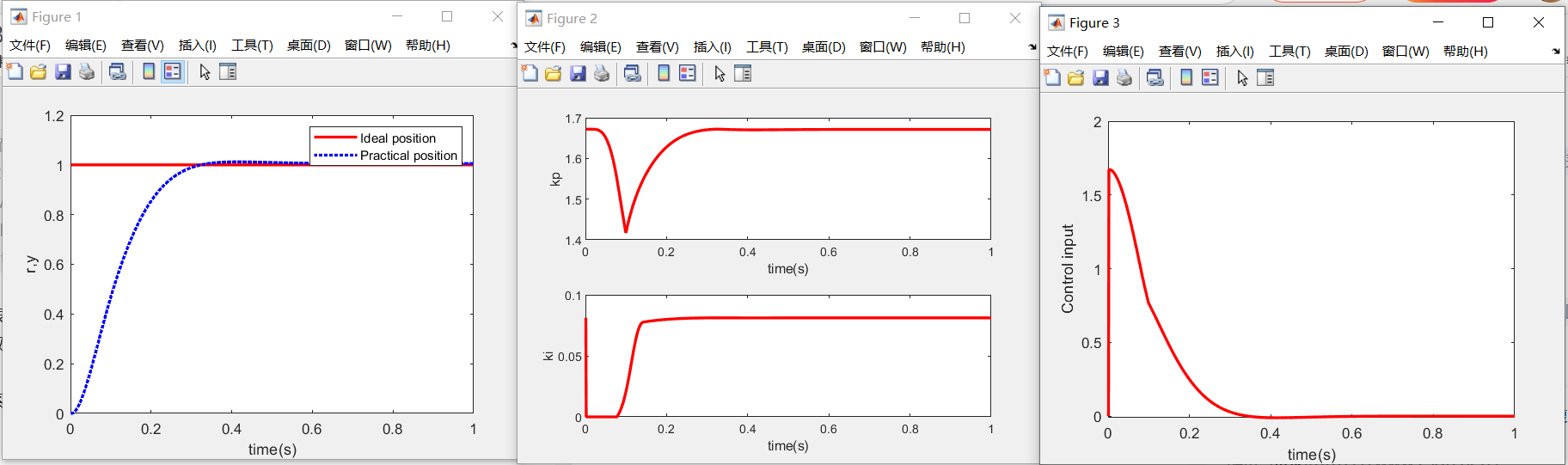Screen dimensions: 1568x465
Task: Open file icon in Figure 2 toolbar
Action: (x=554, y=74)
